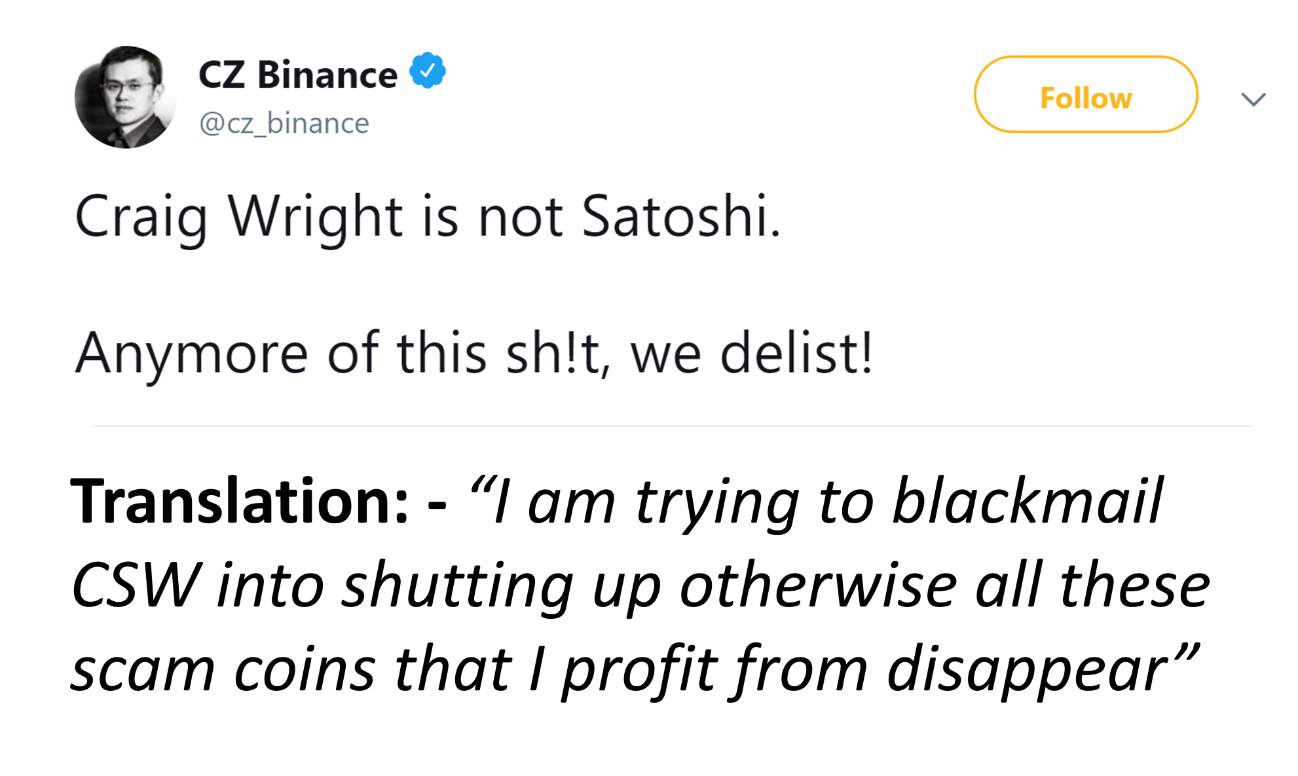Click the @cz_binance handle

pyautogui.click(x=284, y=124)
